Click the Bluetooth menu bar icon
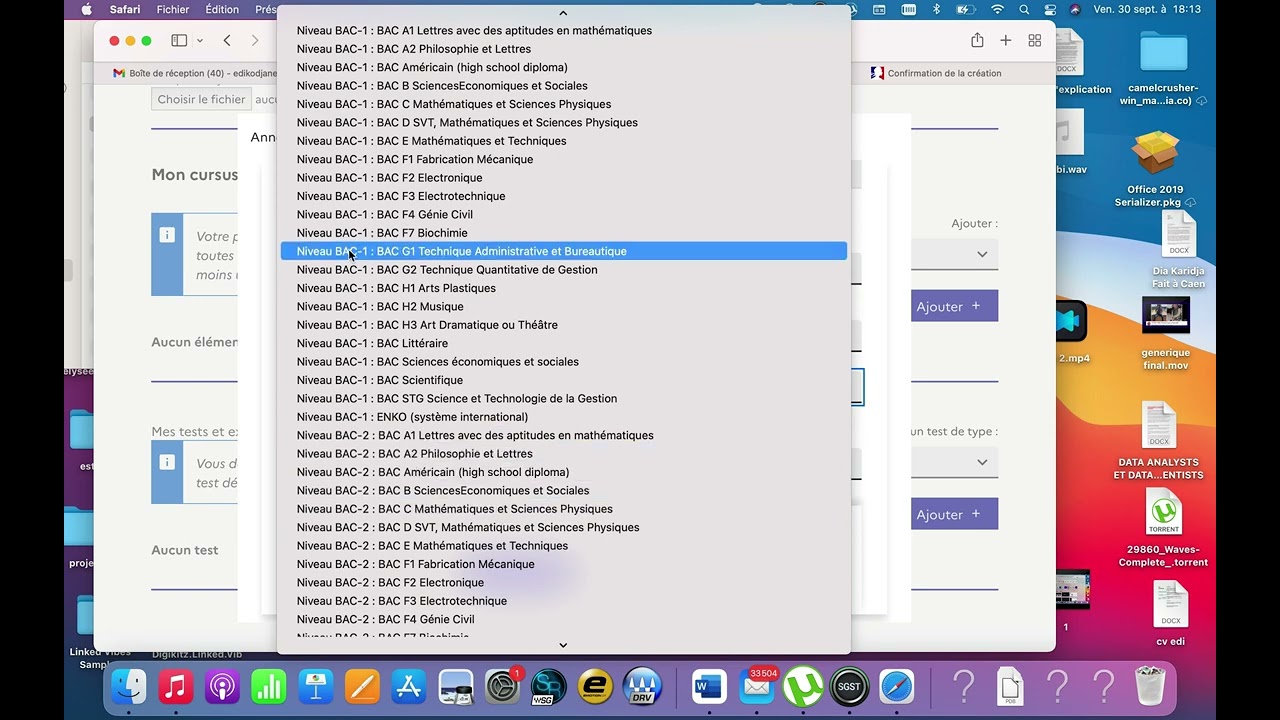The height and width of the screenshot is (720, 1280). click(937, 9)
